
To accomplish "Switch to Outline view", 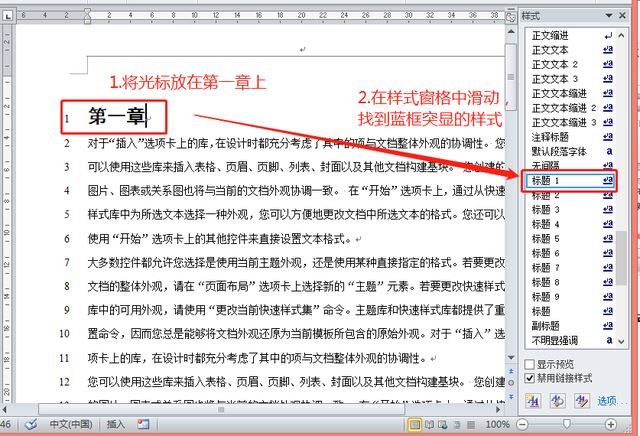I will click(x=457, y=425).
